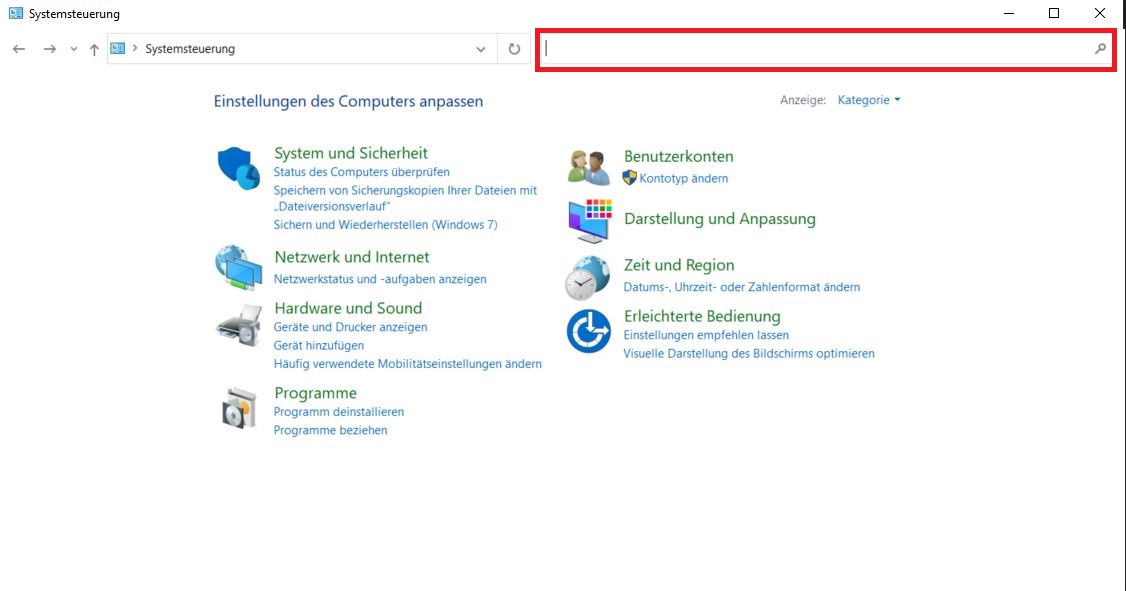
Task: Click inside the Control Panel search field
Action: [815, 49]
